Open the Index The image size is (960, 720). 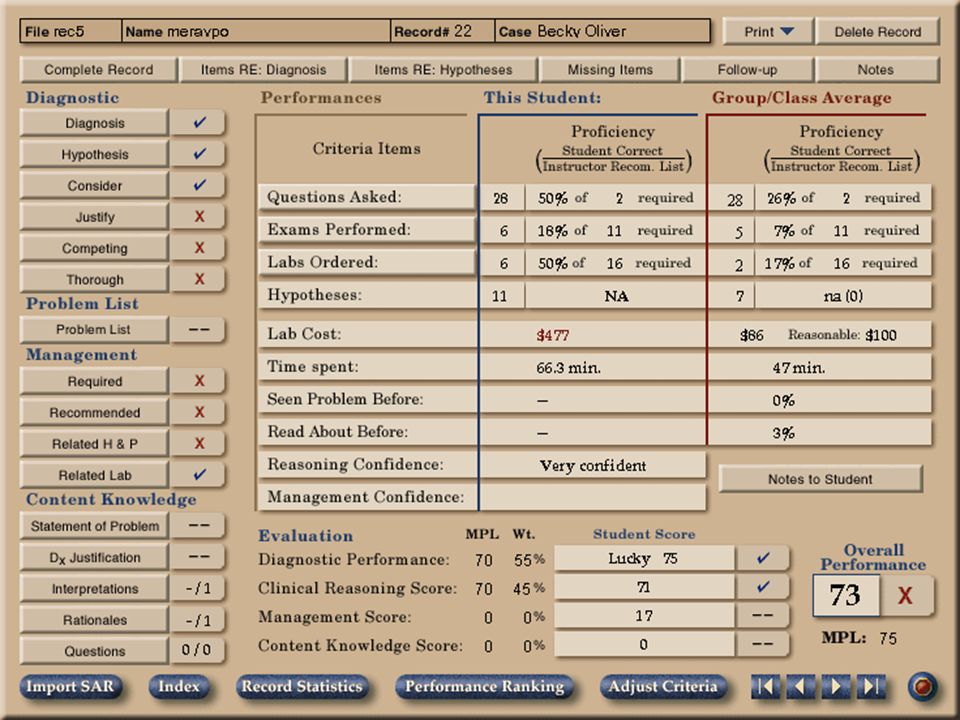179,687
